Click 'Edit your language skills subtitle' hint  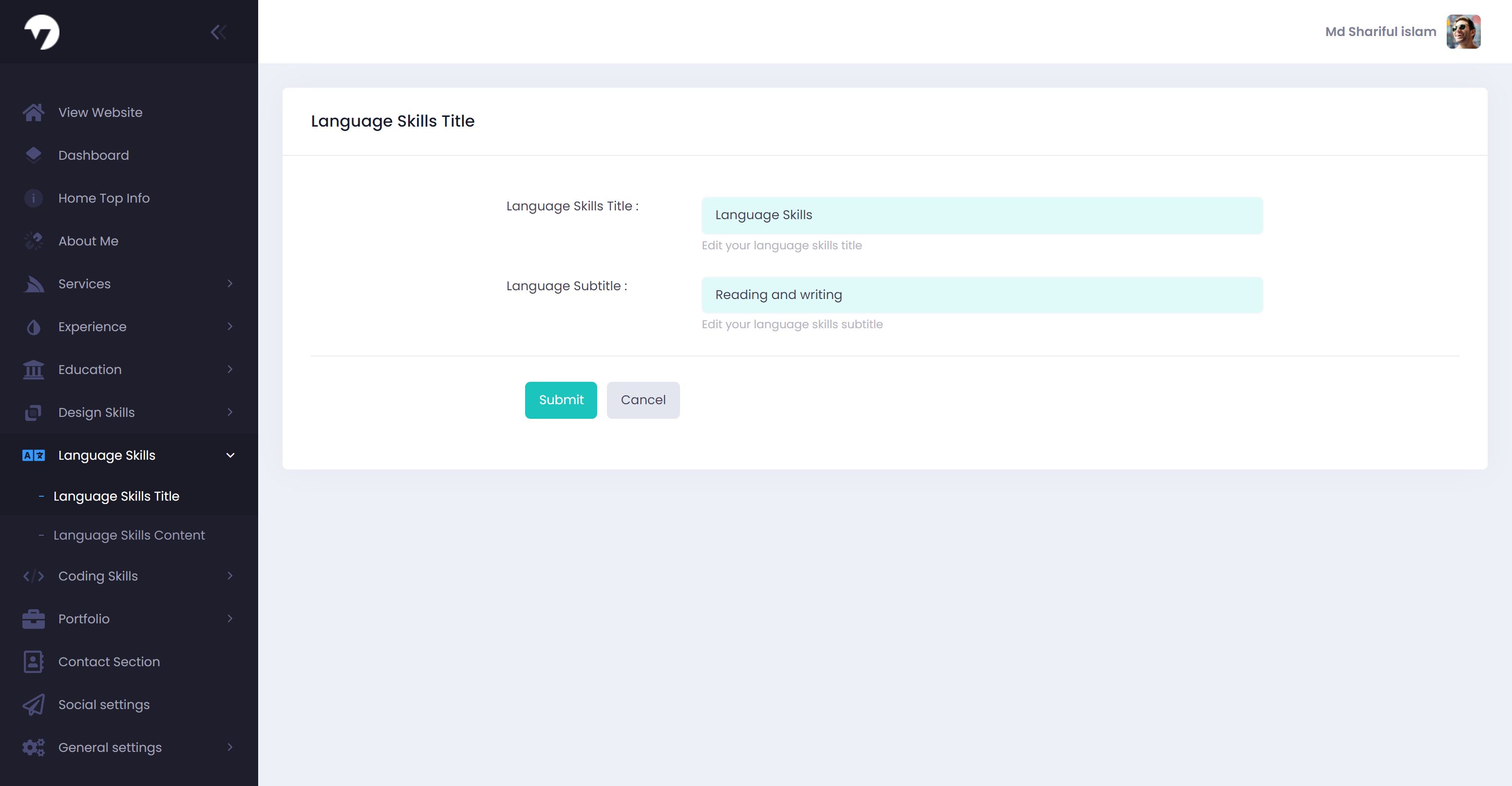coord(792,324)
